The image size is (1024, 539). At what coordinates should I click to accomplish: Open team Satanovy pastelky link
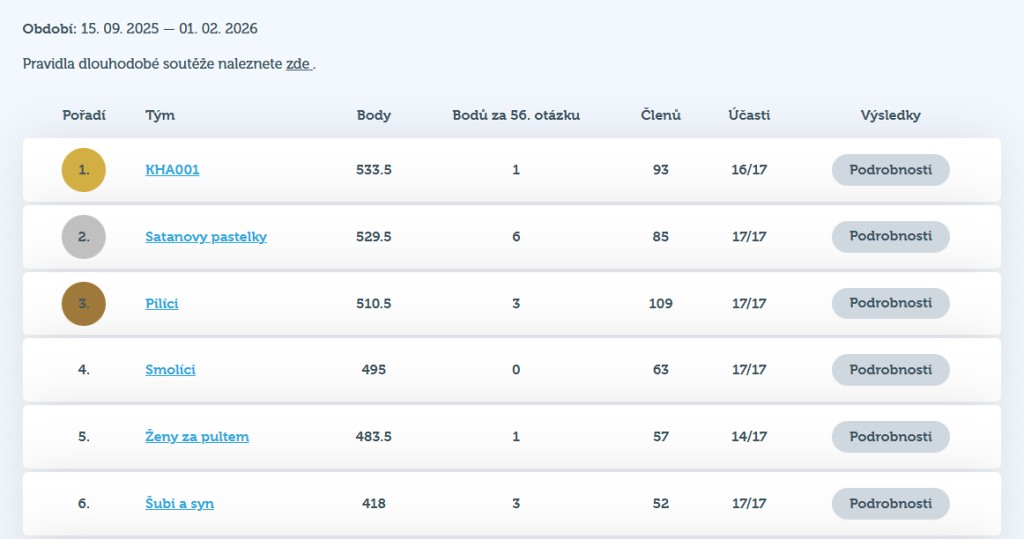point(206,237)
